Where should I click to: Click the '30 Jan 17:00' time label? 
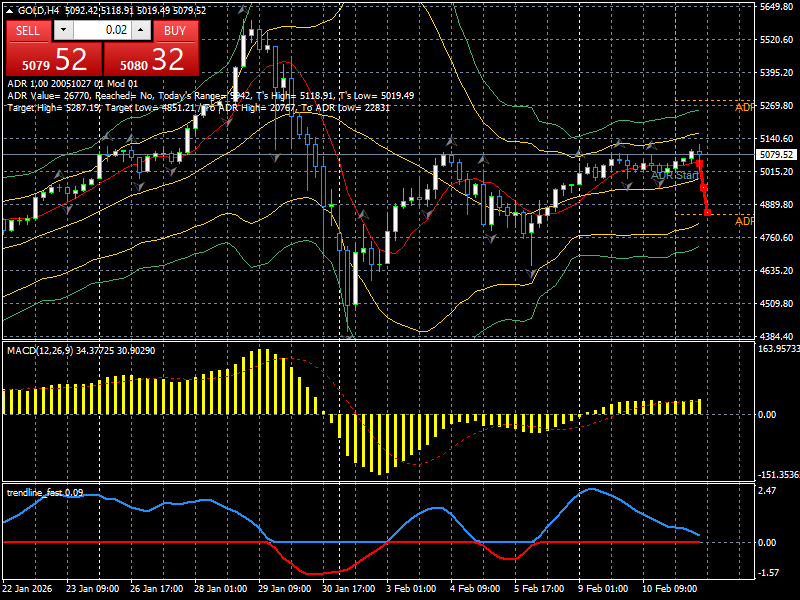pos(348,588)
